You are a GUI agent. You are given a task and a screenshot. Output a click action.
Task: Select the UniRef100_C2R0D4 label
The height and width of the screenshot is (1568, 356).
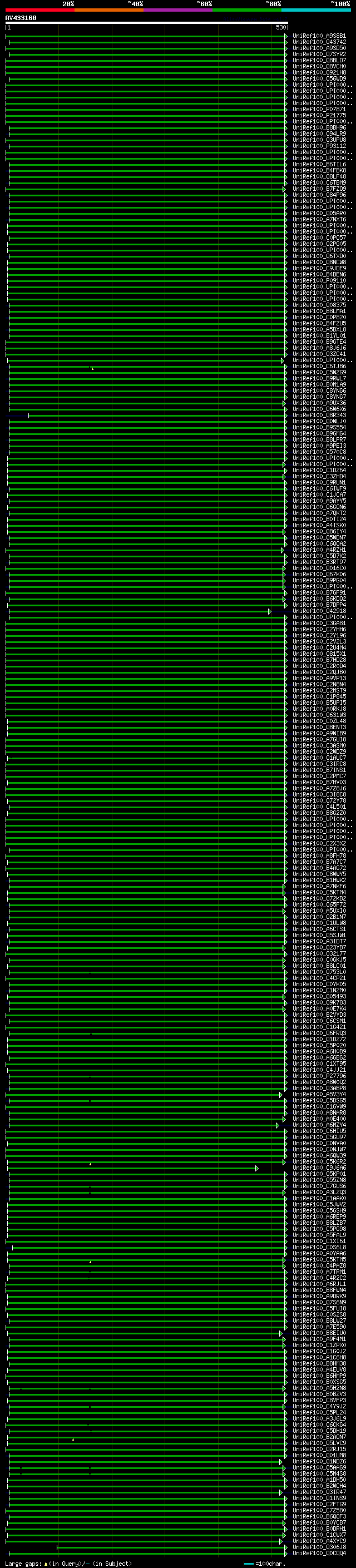coord(319,666)
